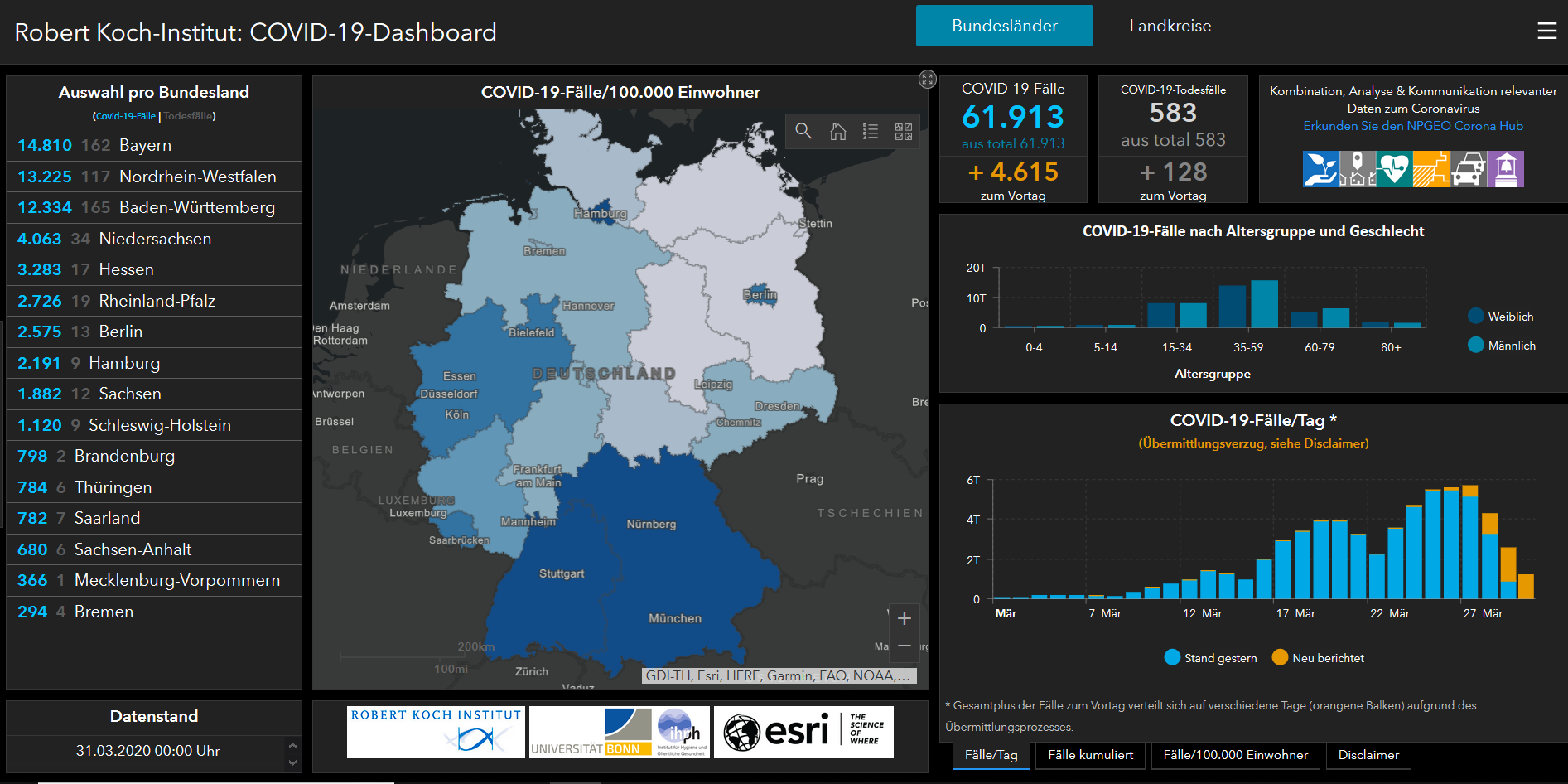Click the 61.913 COVID-19-Fälle total
The height and width of the screenshot is (784, 1568).
(x=1012, y=117)
